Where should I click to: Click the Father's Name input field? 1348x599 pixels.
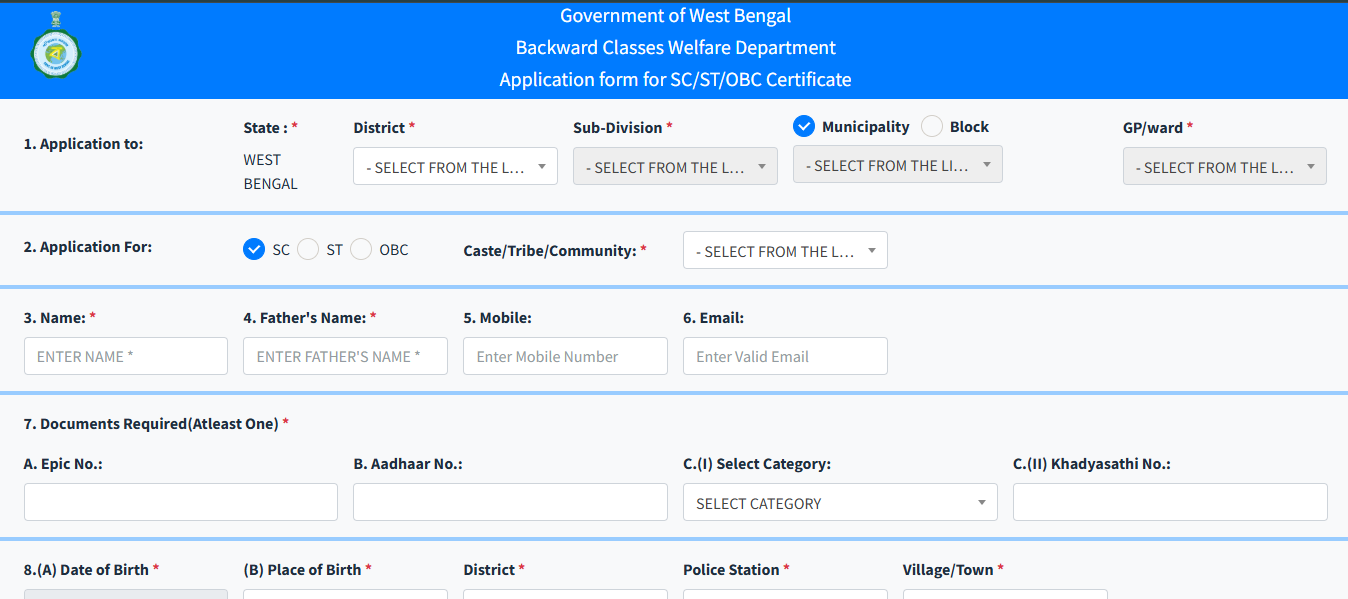click(x=345, y=355)
